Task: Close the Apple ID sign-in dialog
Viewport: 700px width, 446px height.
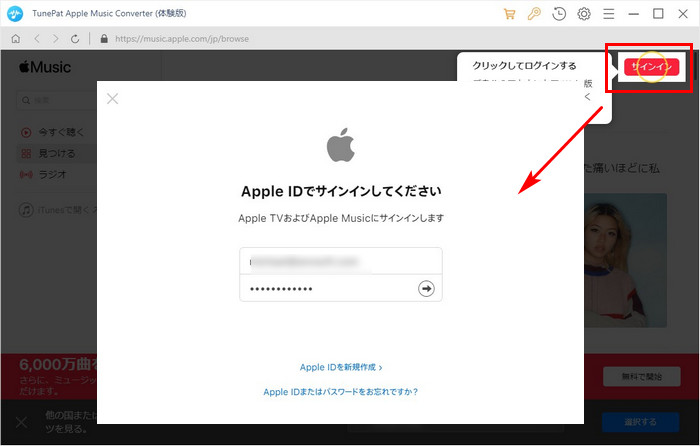Action: tap(112, 99)
